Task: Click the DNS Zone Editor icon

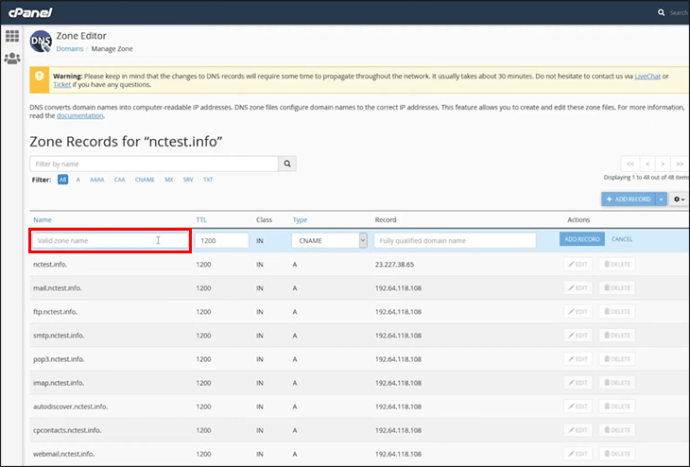Action: click(40, 41)
